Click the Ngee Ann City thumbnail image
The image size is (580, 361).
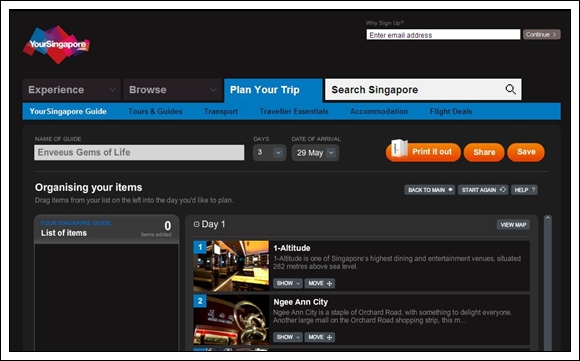[231, 320]
